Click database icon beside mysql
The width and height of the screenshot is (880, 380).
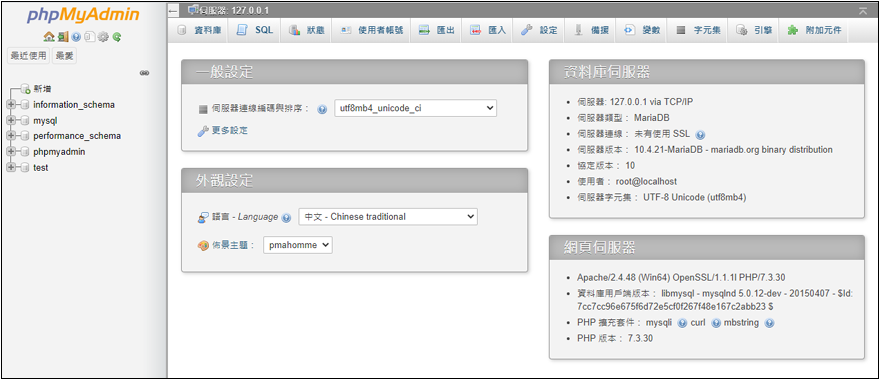pos(24,121)
